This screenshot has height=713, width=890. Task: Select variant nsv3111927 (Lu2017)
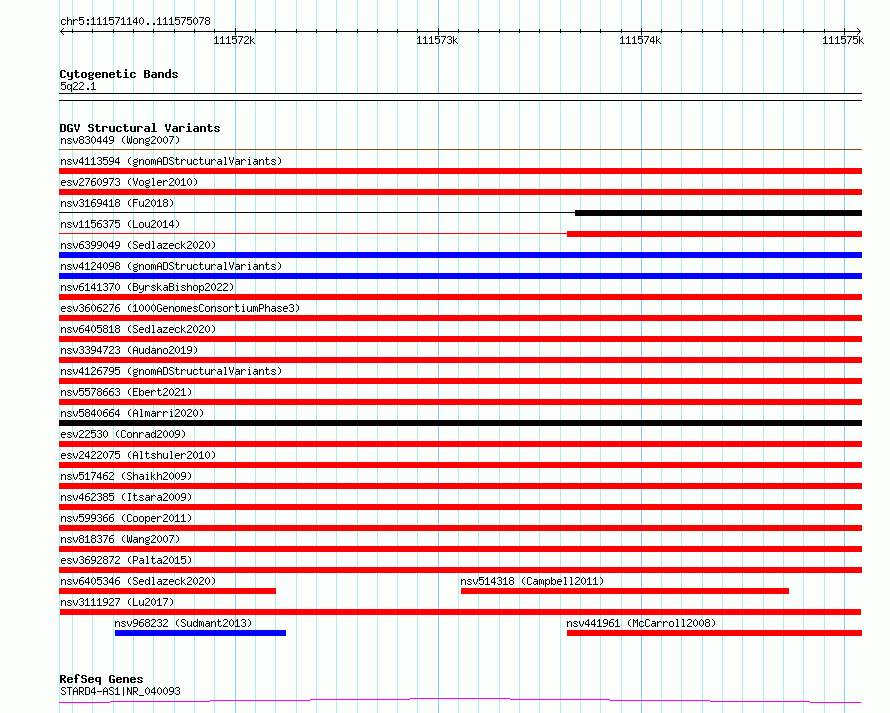(x=117, y=602)
